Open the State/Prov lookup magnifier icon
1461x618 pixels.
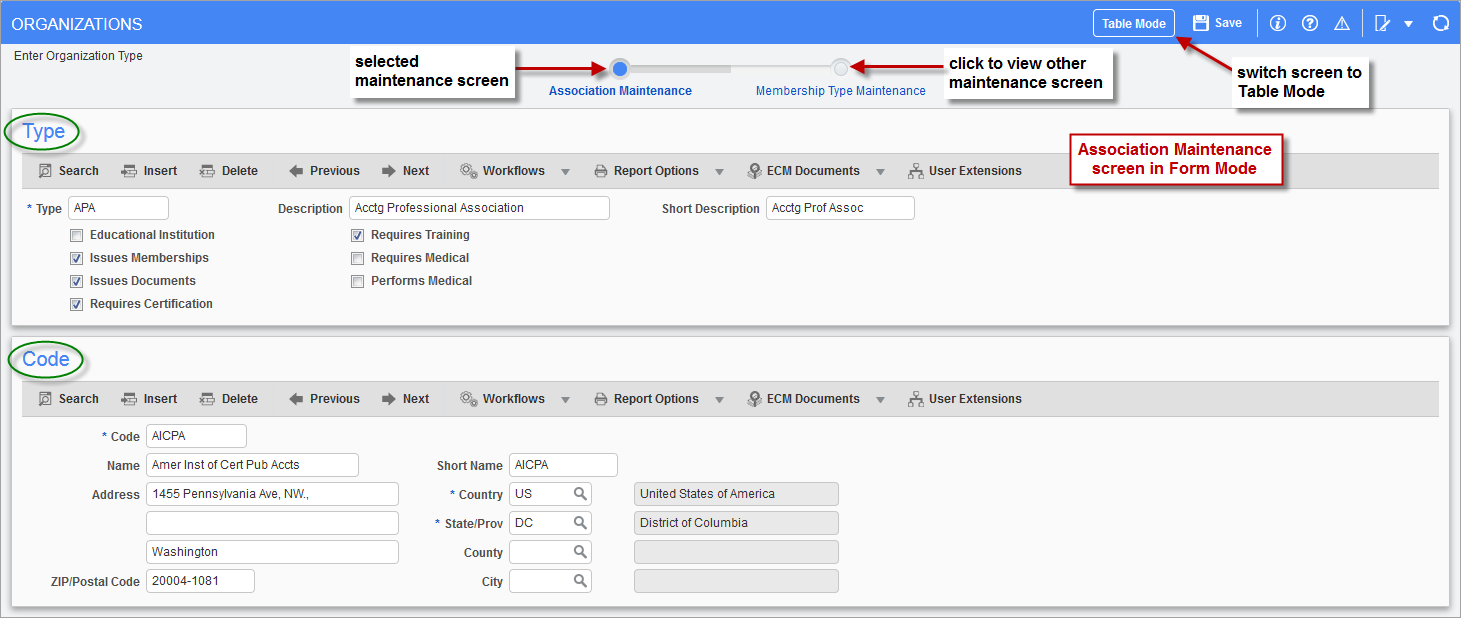580,523
